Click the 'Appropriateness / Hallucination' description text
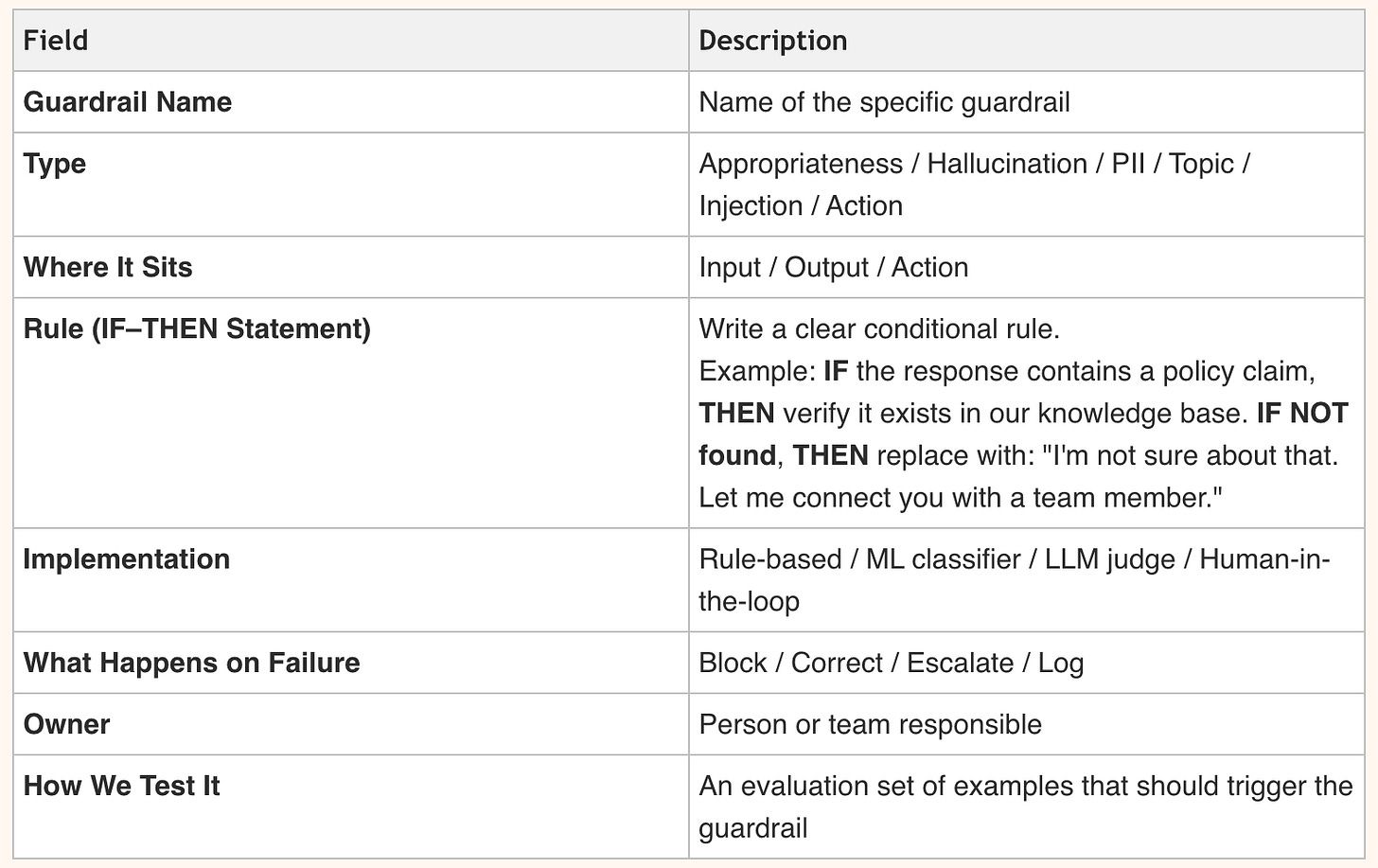Image resolution: width=1378 pixels, height=868 pixels. (x=892, y=164)
